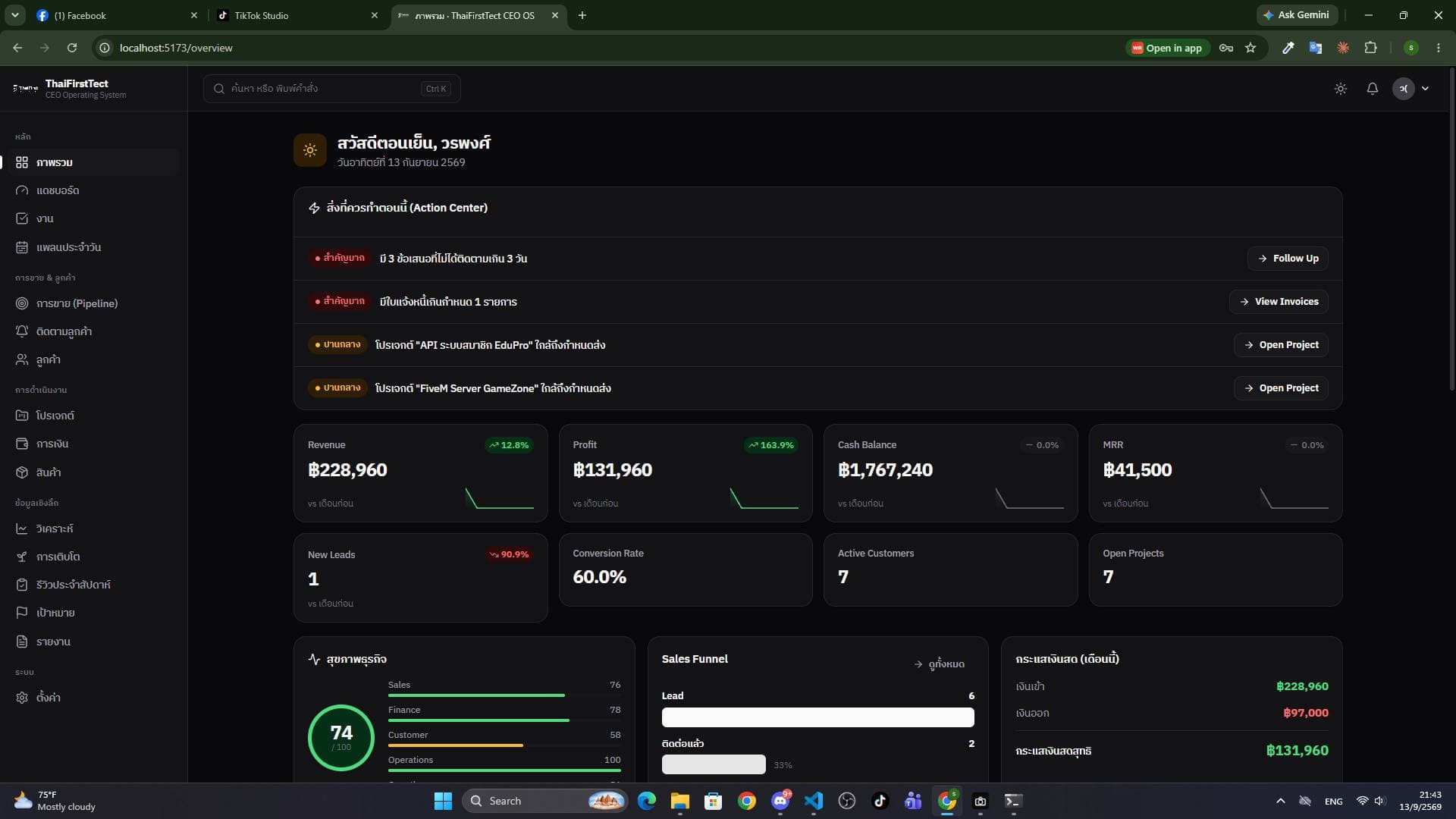
Task: Bookmark this page with star icon
Action: click(1250, 48)
